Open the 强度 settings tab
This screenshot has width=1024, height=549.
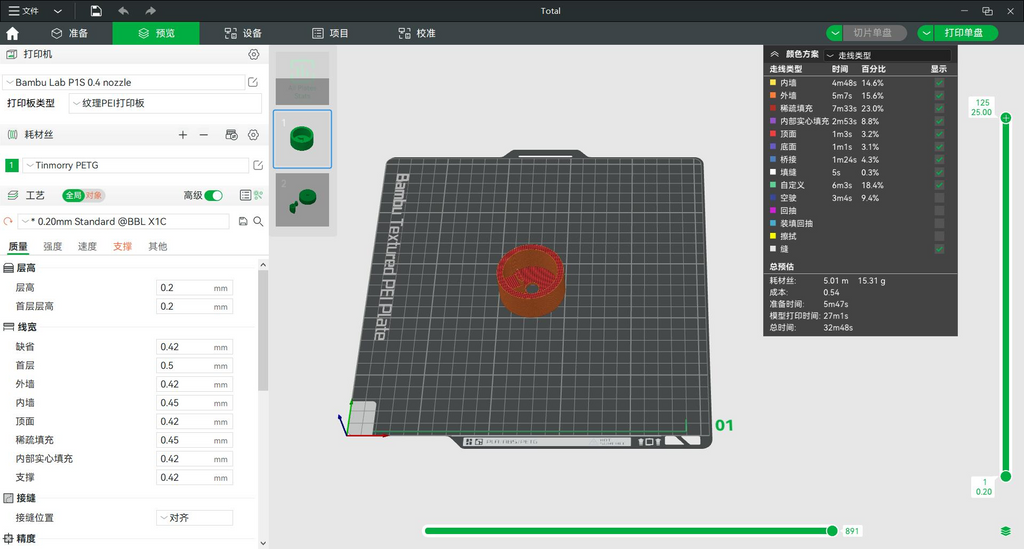pyautogui.click(x=53, y=246)
